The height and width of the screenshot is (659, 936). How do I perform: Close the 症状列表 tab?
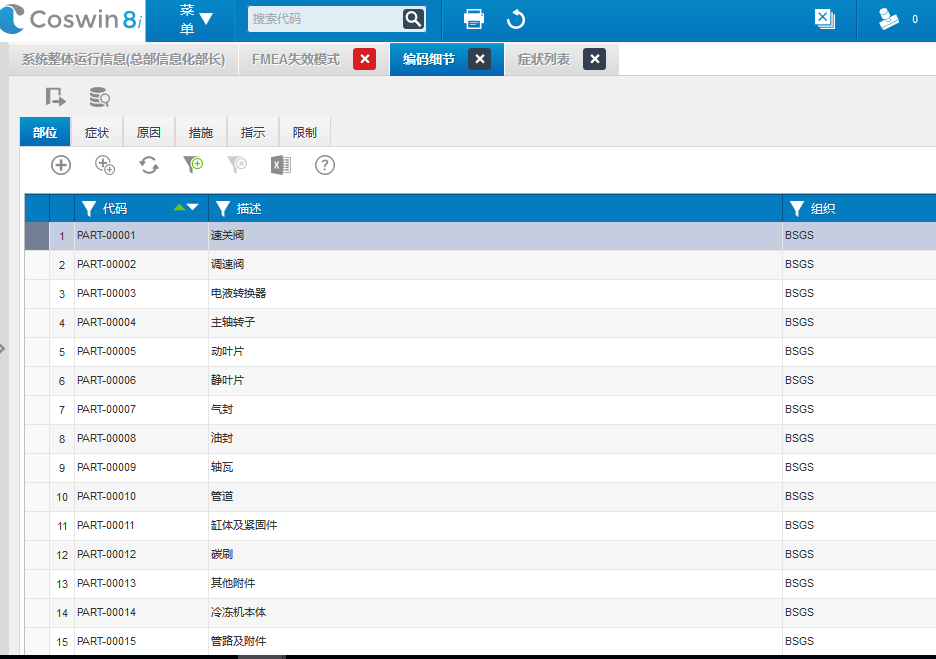(x=595, y=59)
